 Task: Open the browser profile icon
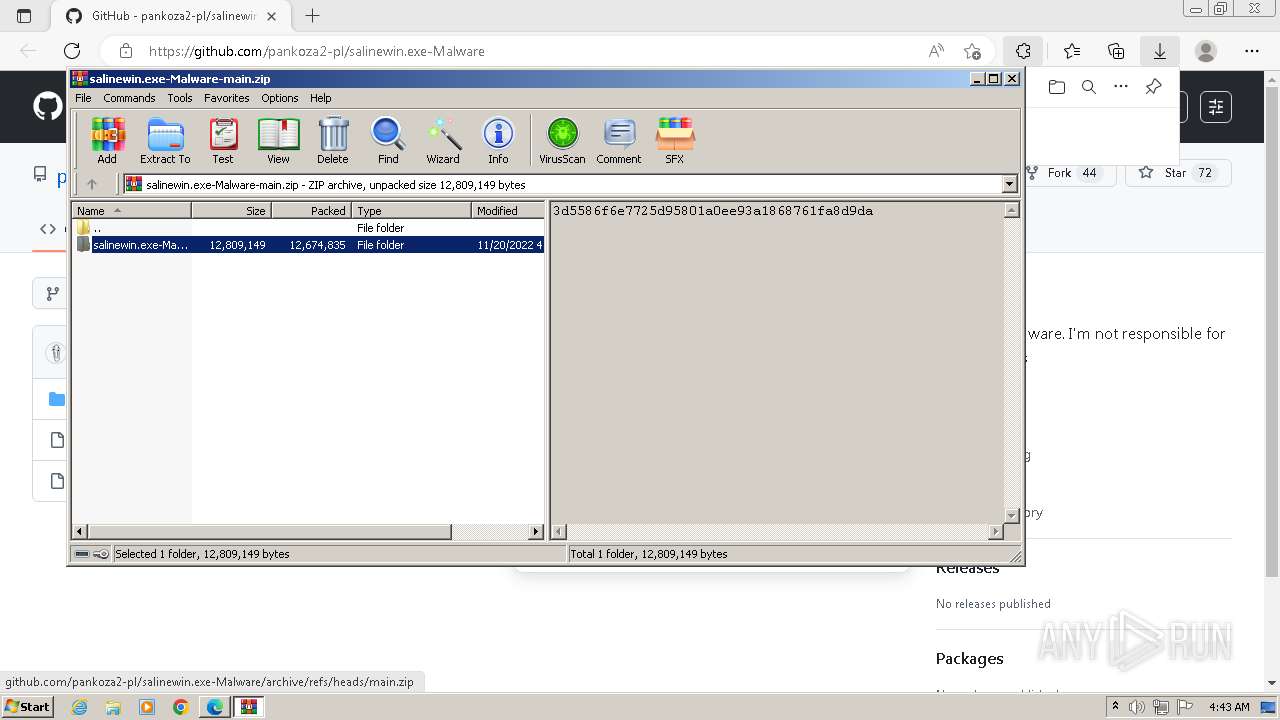(1206, 51)
